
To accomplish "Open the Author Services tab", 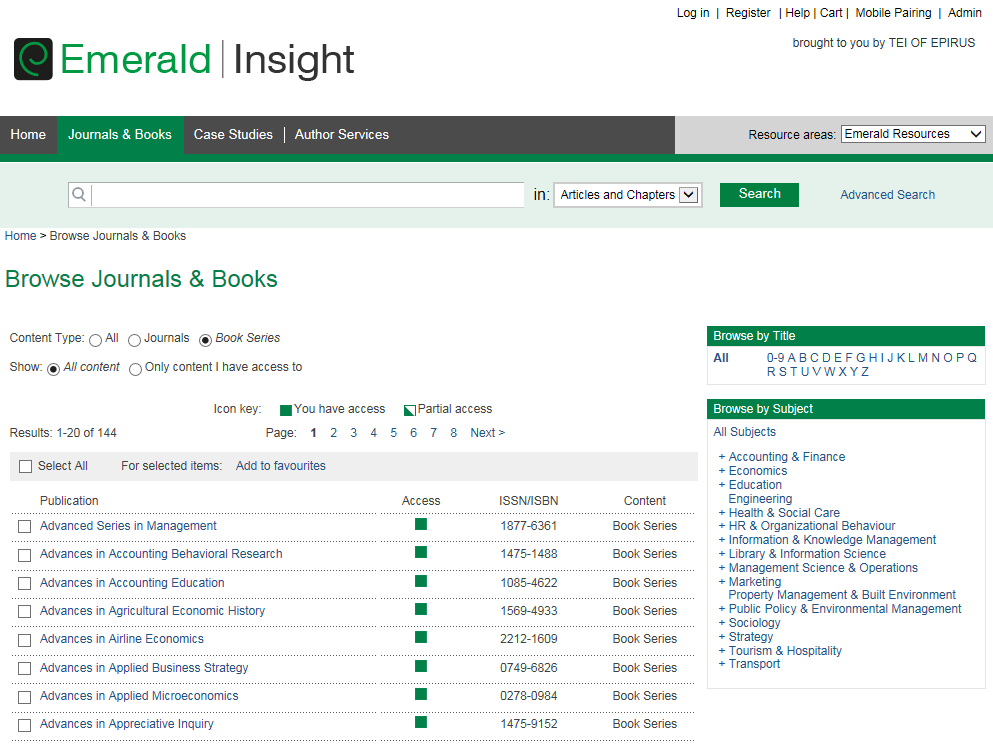I will [342, 134].
